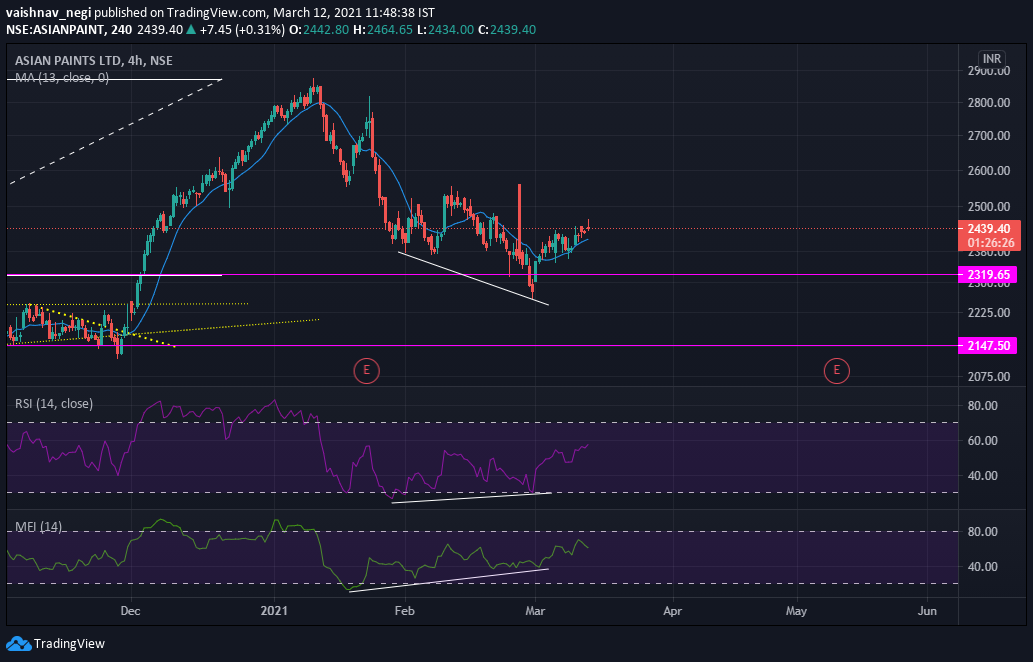Click the "60.00" value on RSI scale
Viewport: 1033px width, 662px height.
coord(982,440)
